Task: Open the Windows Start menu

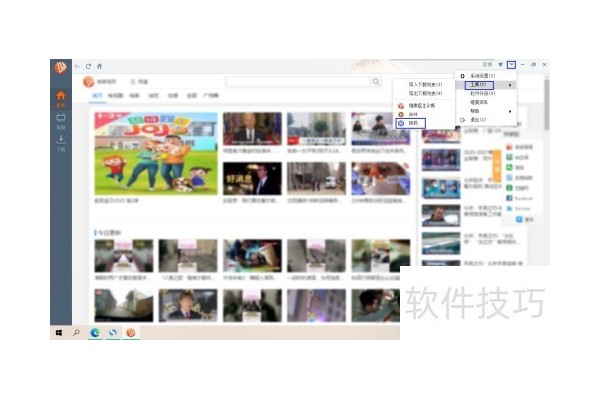Action: pyautogui.click(x=59, y=333)
